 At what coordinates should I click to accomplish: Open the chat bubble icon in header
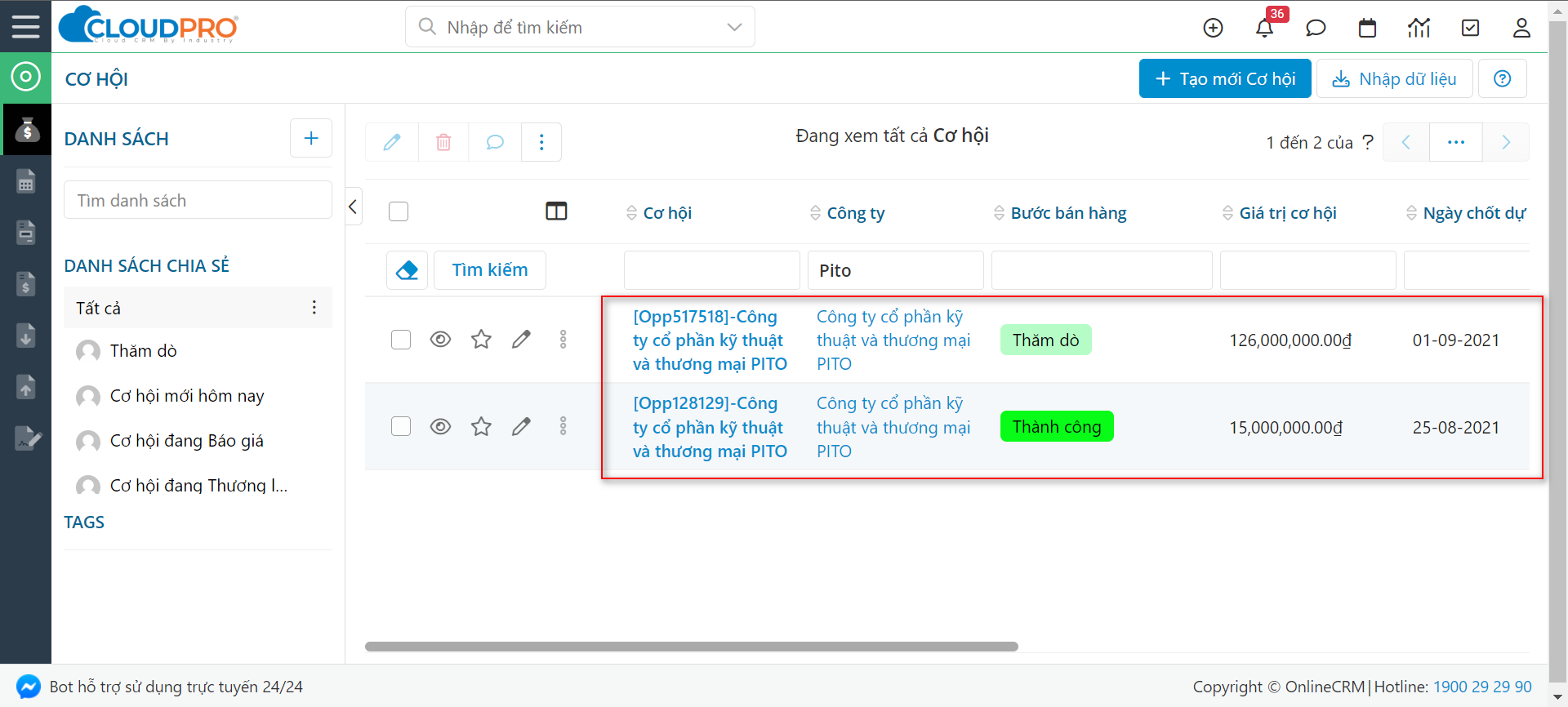click(x=1316, y=28)
